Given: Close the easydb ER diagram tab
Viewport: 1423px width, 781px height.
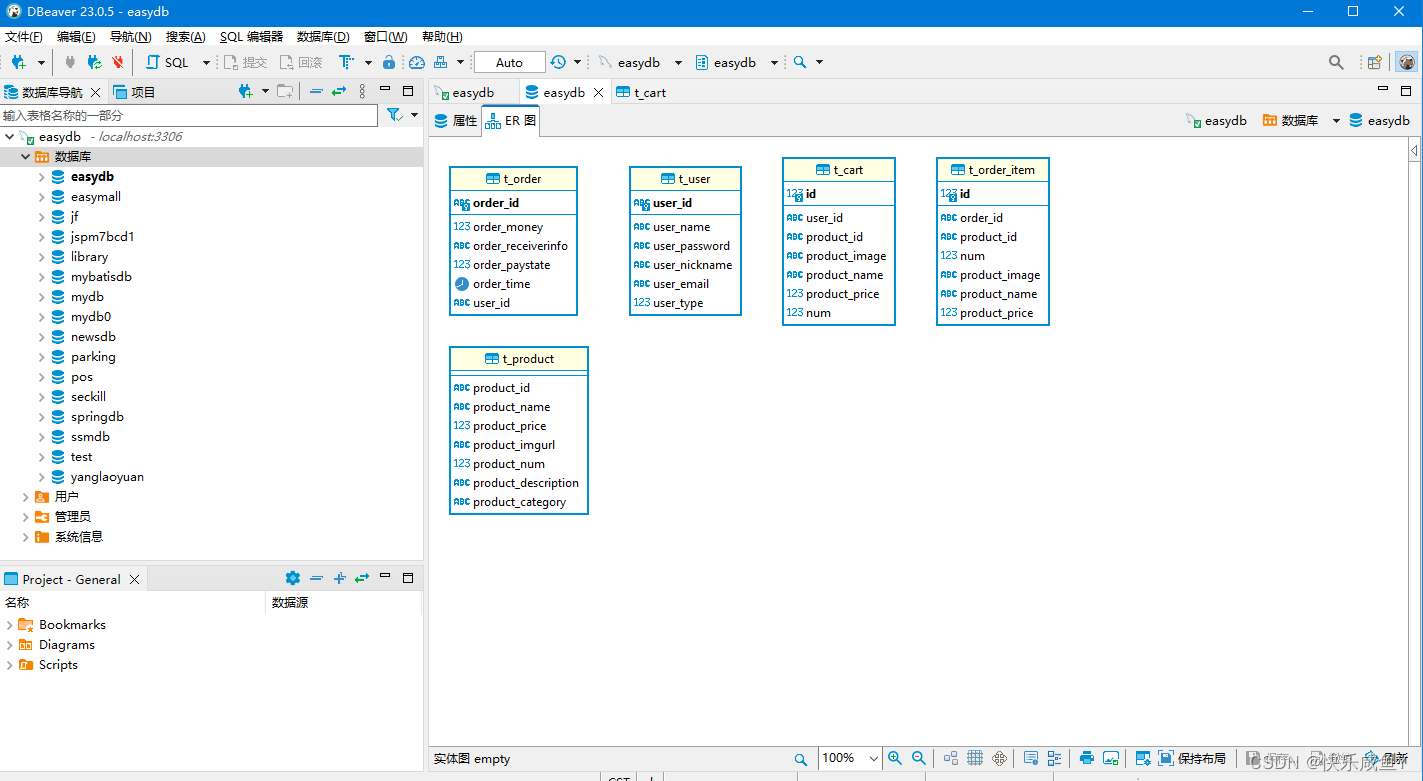Looking at the screenshot, I should click(x=599, y=92).
